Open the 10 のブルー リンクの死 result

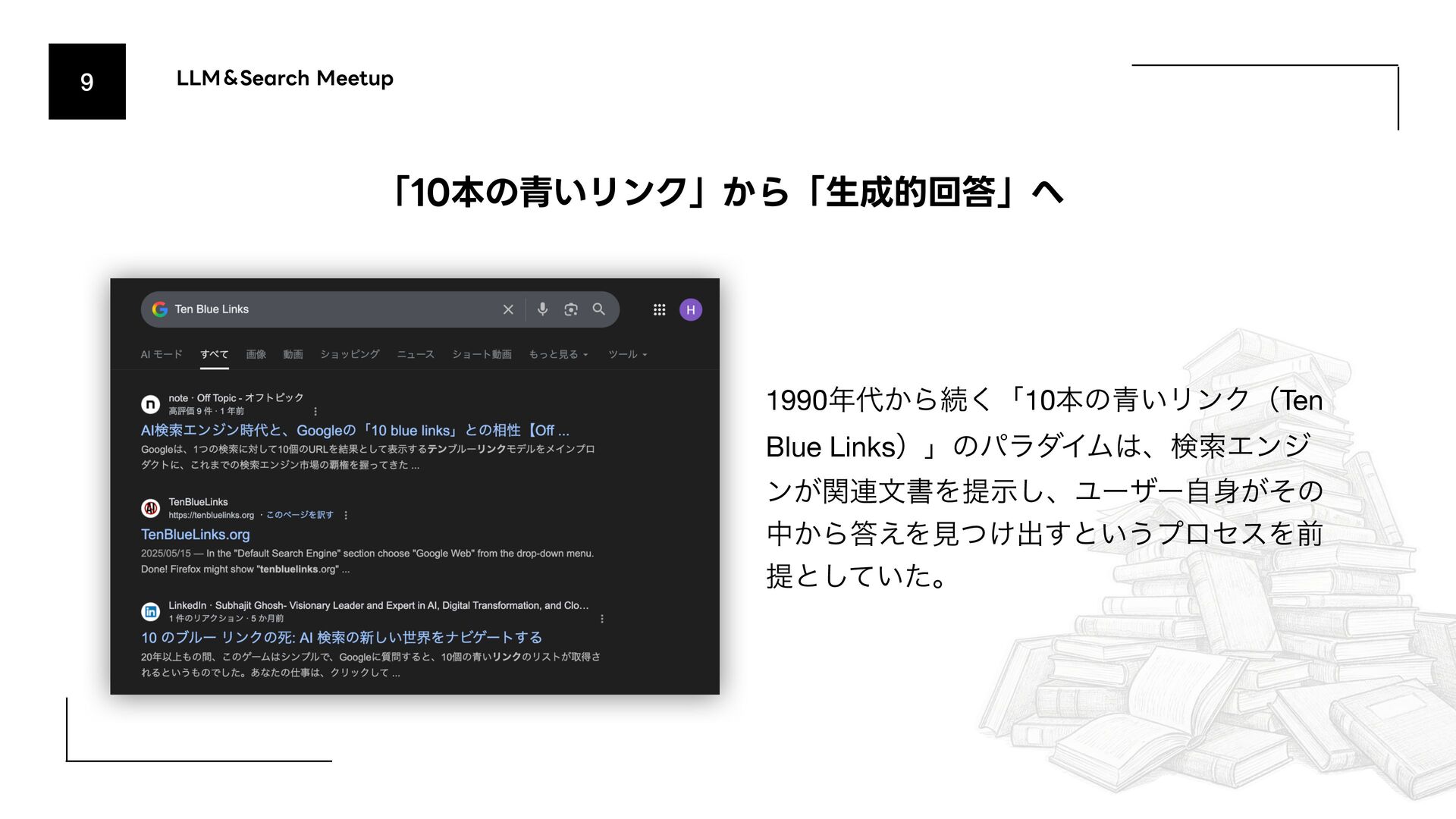point(341,637)
